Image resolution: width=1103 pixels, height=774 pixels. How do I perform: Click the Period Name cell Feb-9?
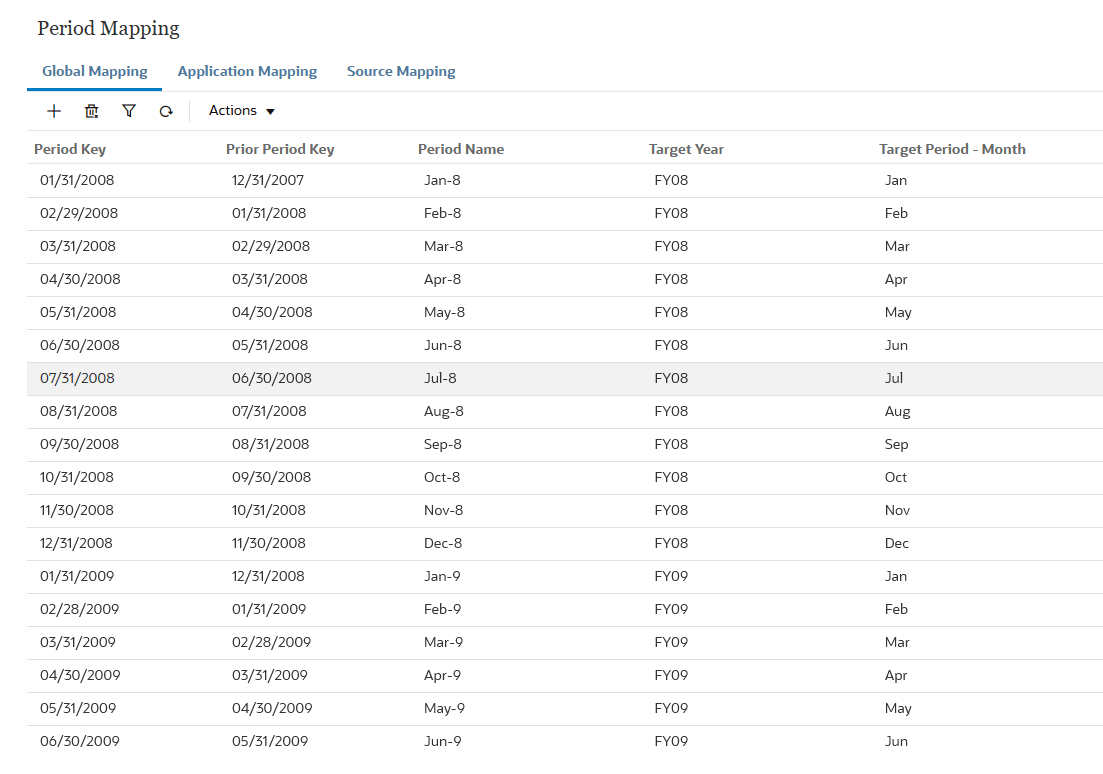443,610
